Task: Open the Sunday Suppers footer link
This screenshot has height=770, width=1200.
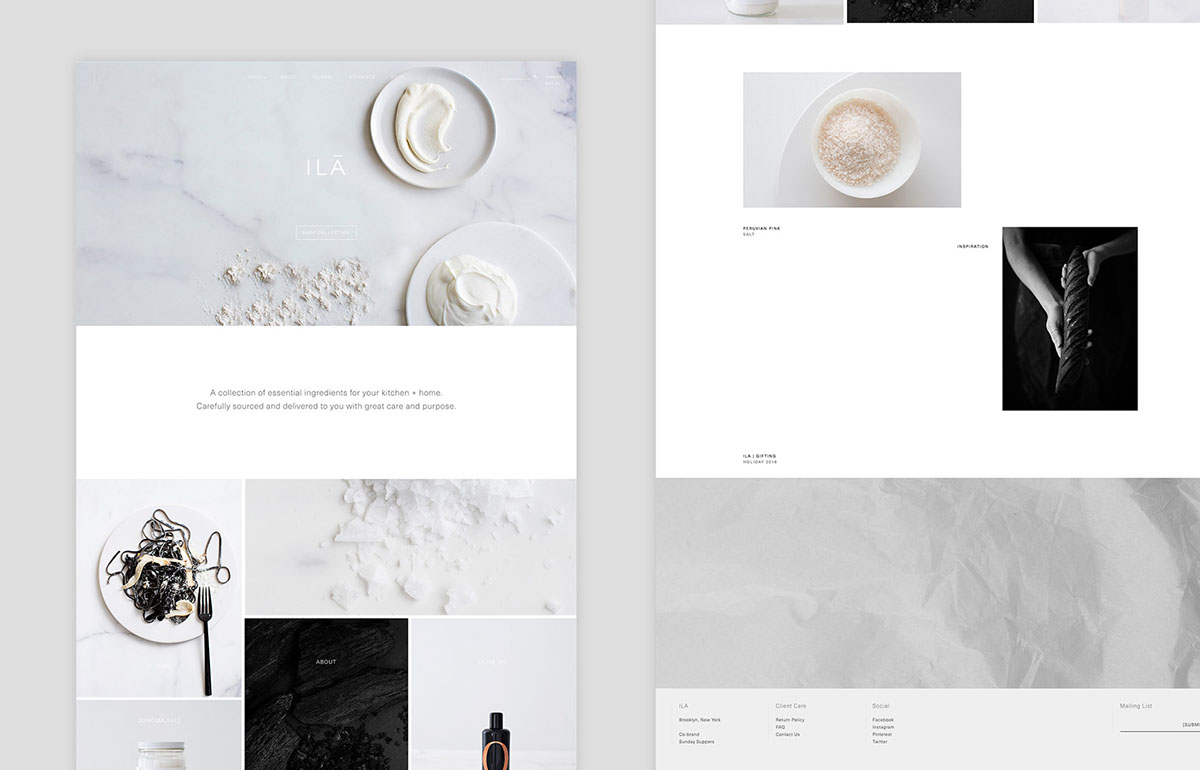Action: tap(697, 741)
